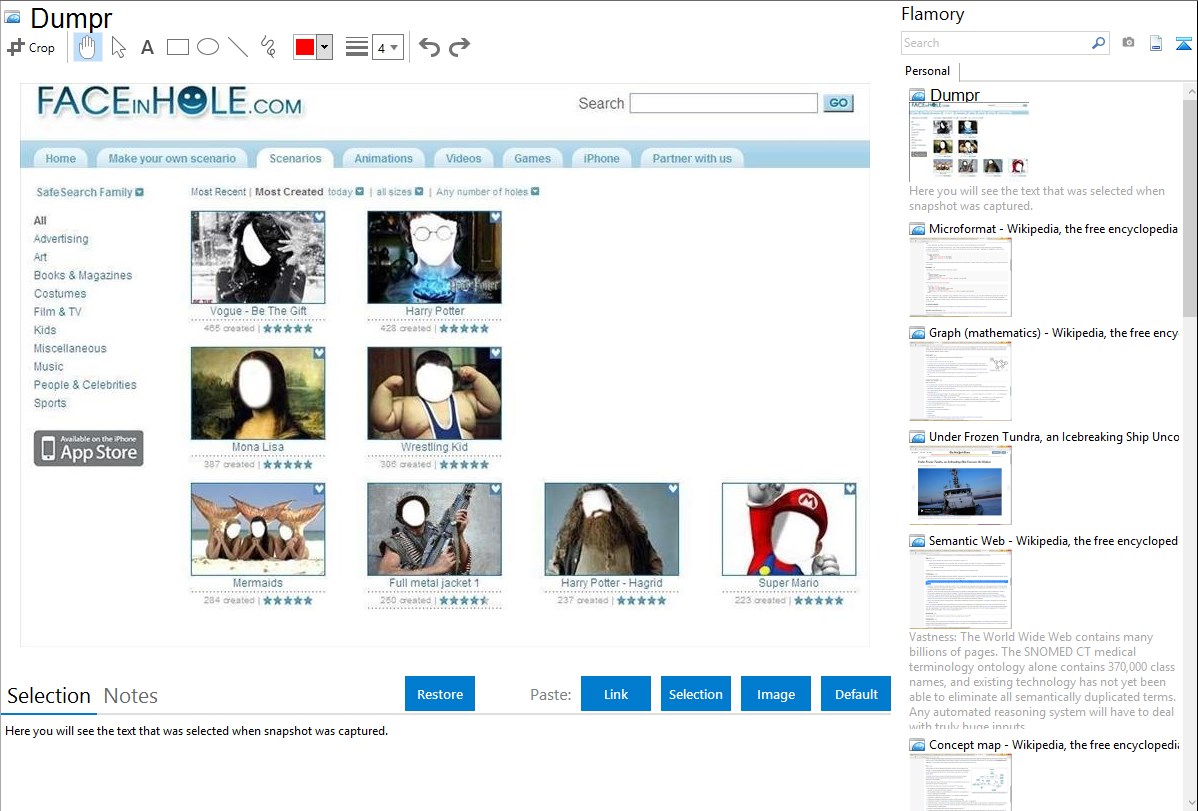This screenshot has height=811, width=1198.
Task: Open the Partner with us tab
Action: (692, 158)
